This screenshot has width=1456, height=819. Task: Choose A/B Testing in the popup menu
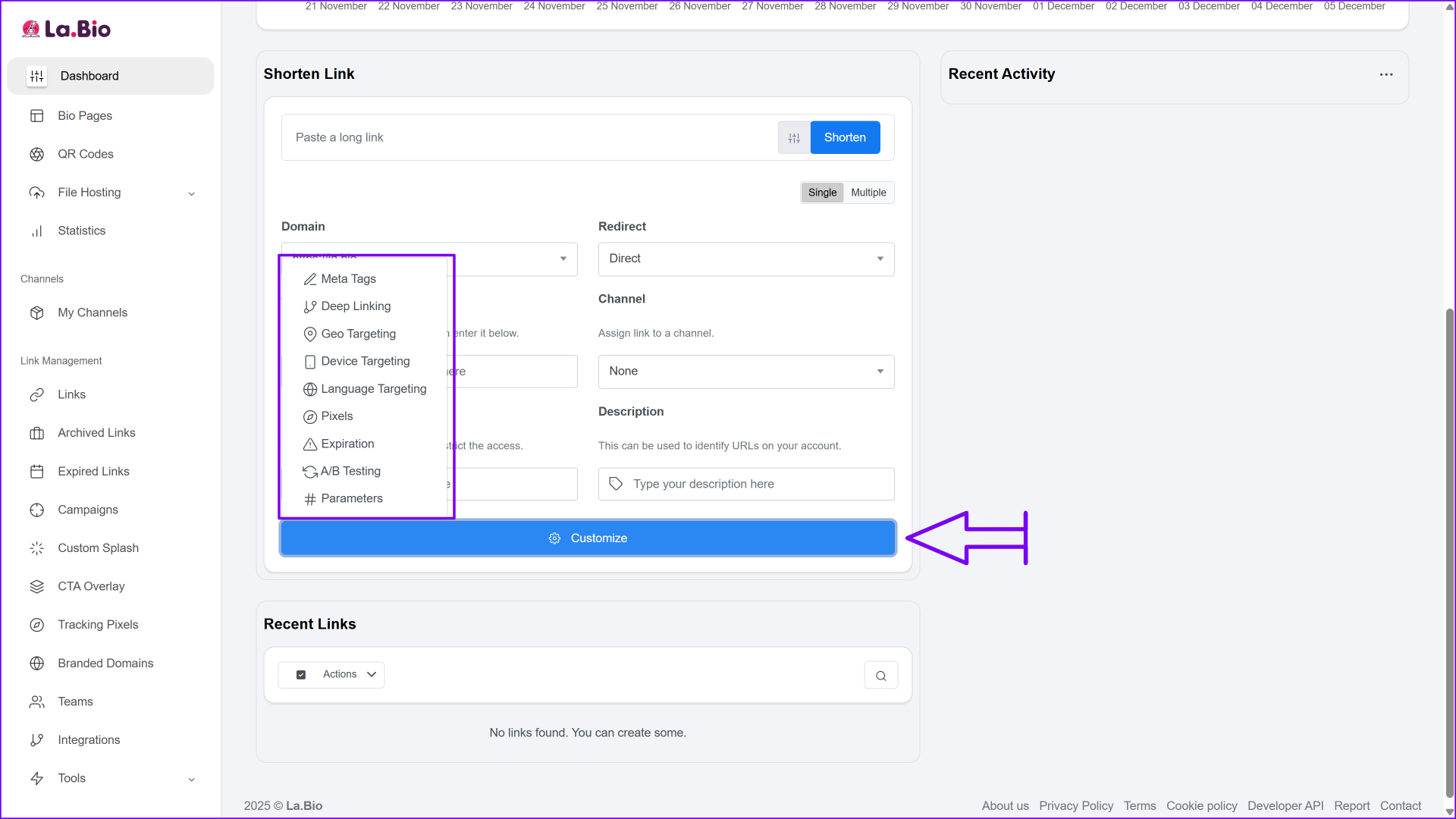(350, 471)
